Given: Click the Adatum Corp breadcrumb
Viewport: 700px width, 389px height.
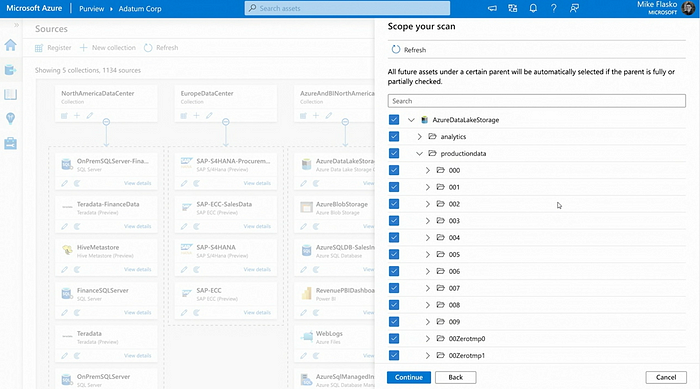Looking at the screenshot, I should [x=140, y=8].
